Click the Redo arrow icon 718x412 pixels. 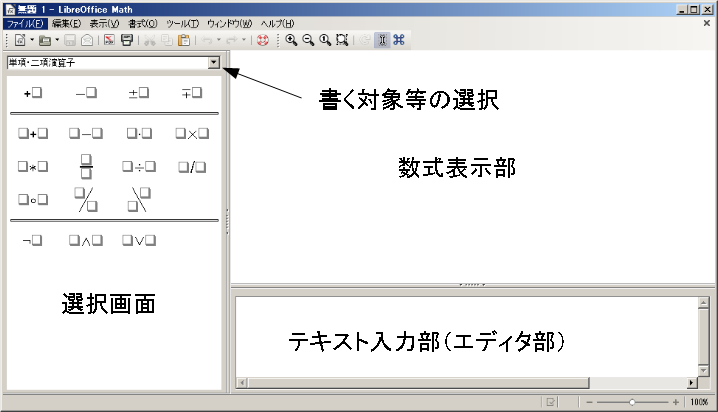point(232,40)
